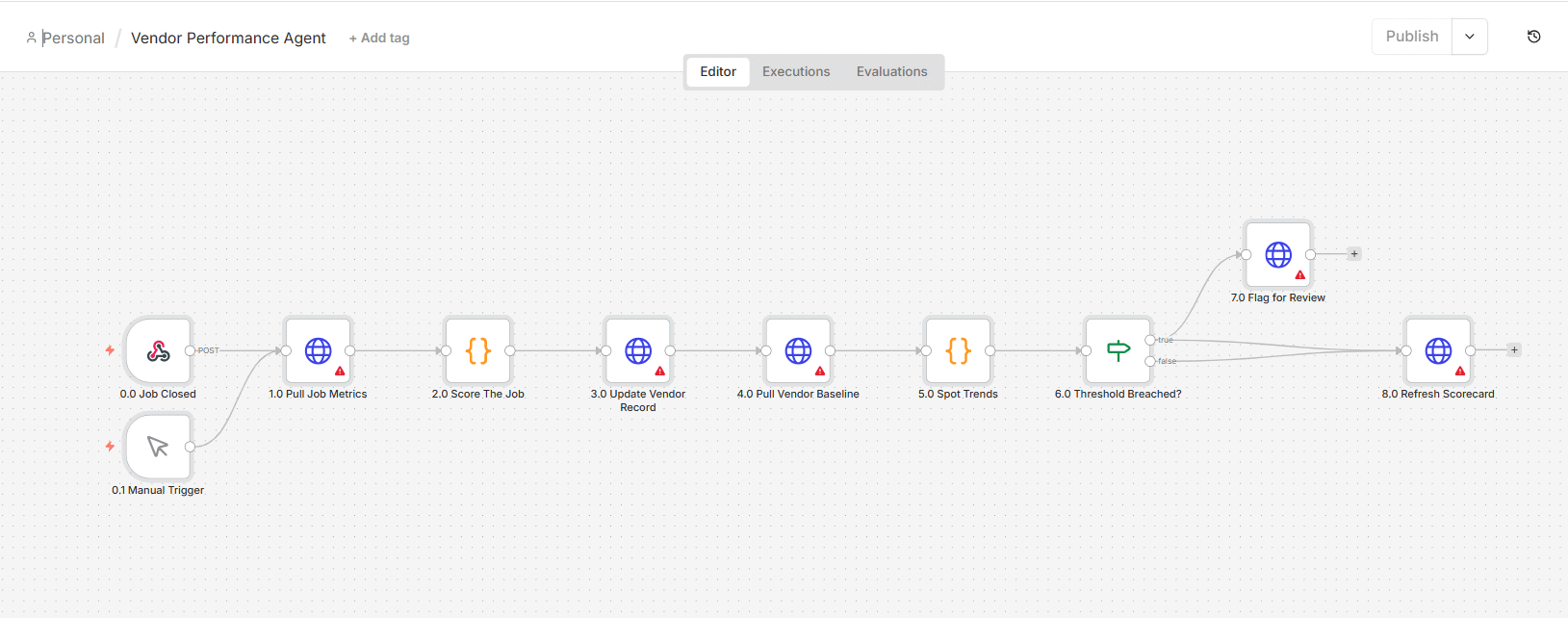Click the false output of Threshold Breached?
Screen dimensions: 1568x618
(1150, 361)
